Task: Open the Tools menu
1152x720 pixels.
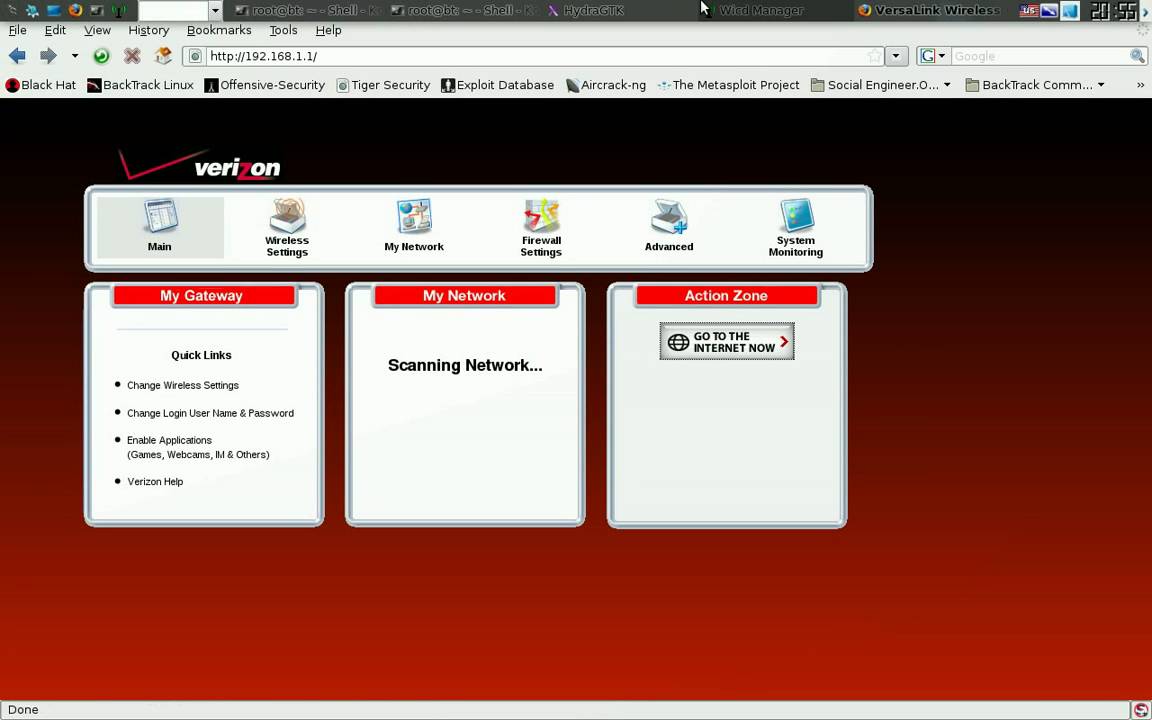Action: (x=283, y=30)
